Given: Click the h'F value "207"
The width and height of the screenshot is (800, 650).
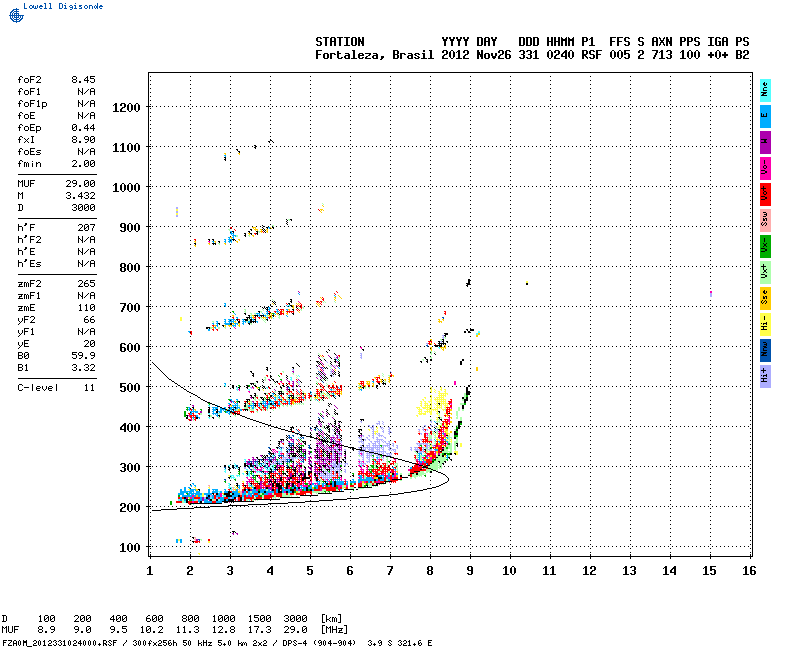Looking at the screenshot, I should 86,228.
